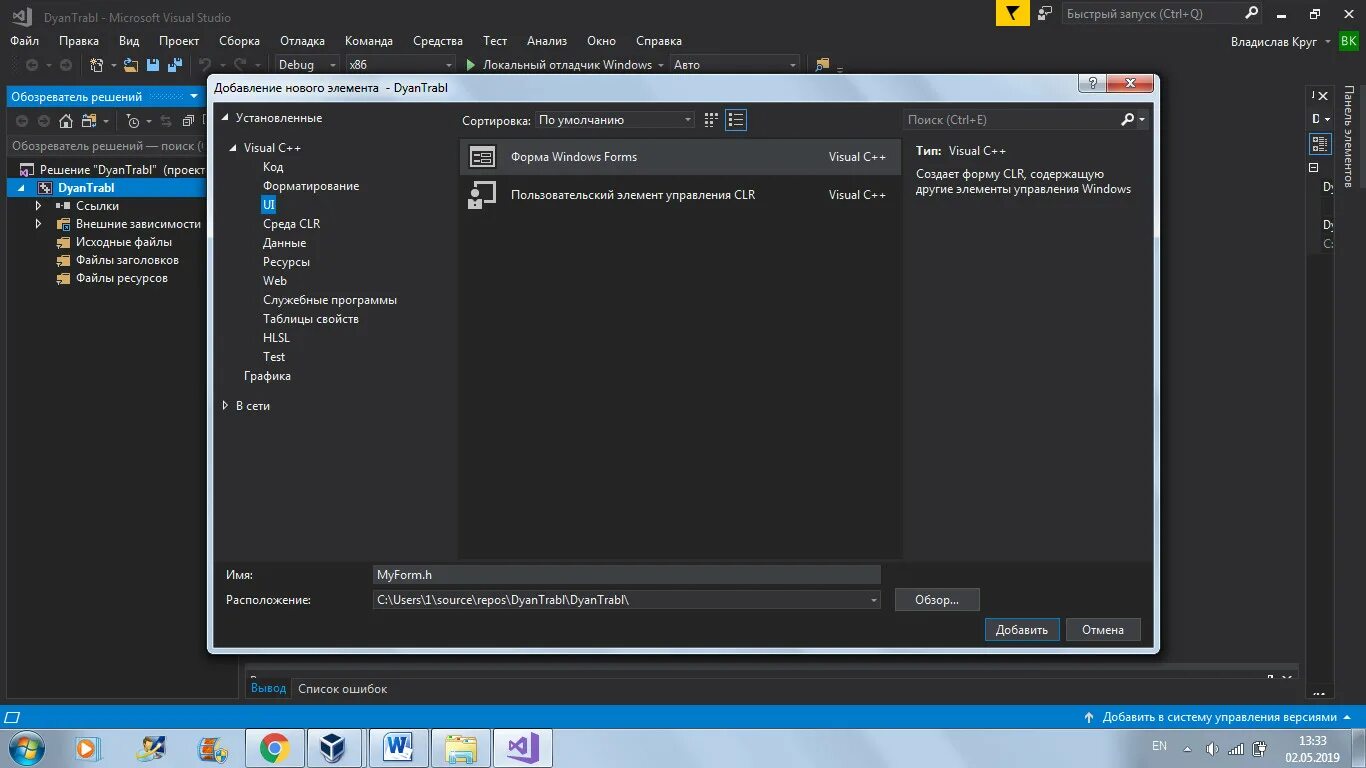Viewport: 1366px width, 768px height.
Task: Switch dialog list to small icons view
Action: click(x=736, y=120)
